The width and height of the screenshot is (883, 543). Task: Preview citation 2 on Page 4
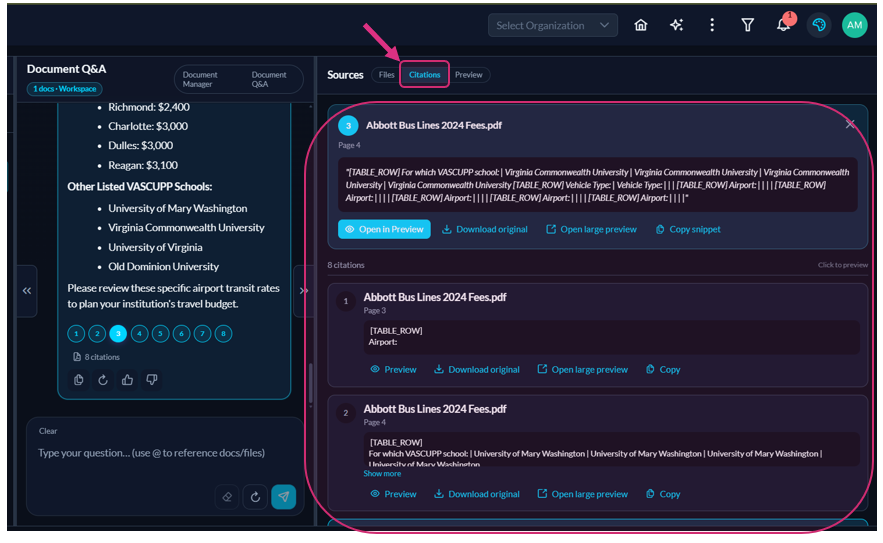pyautogui.click(x=393, y=494)
